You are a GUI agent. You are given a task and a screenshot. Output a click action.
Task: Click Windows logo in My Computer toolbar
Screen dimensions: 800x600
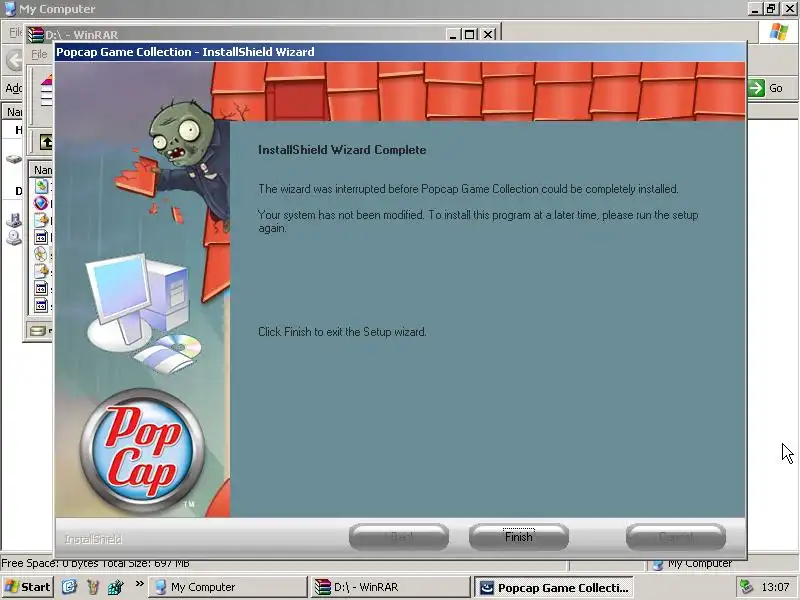(x=779, y=32)
